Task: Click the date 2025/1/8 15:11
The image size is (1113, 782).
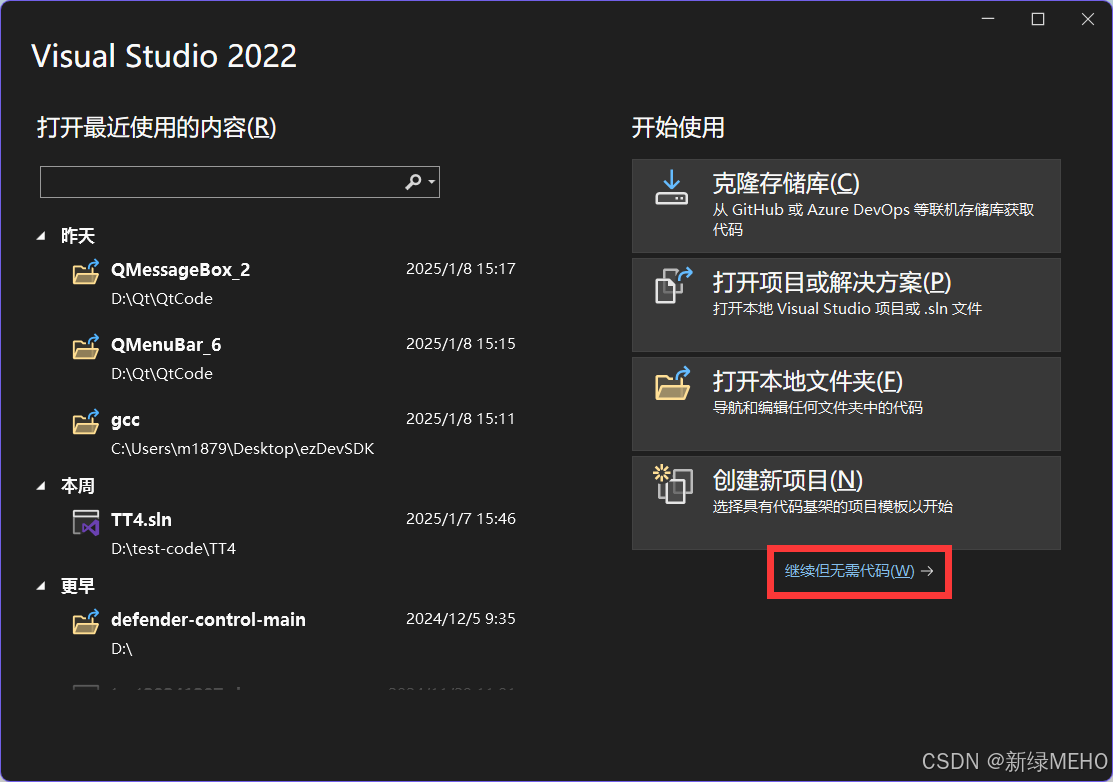Action: (x=461, y=419)
